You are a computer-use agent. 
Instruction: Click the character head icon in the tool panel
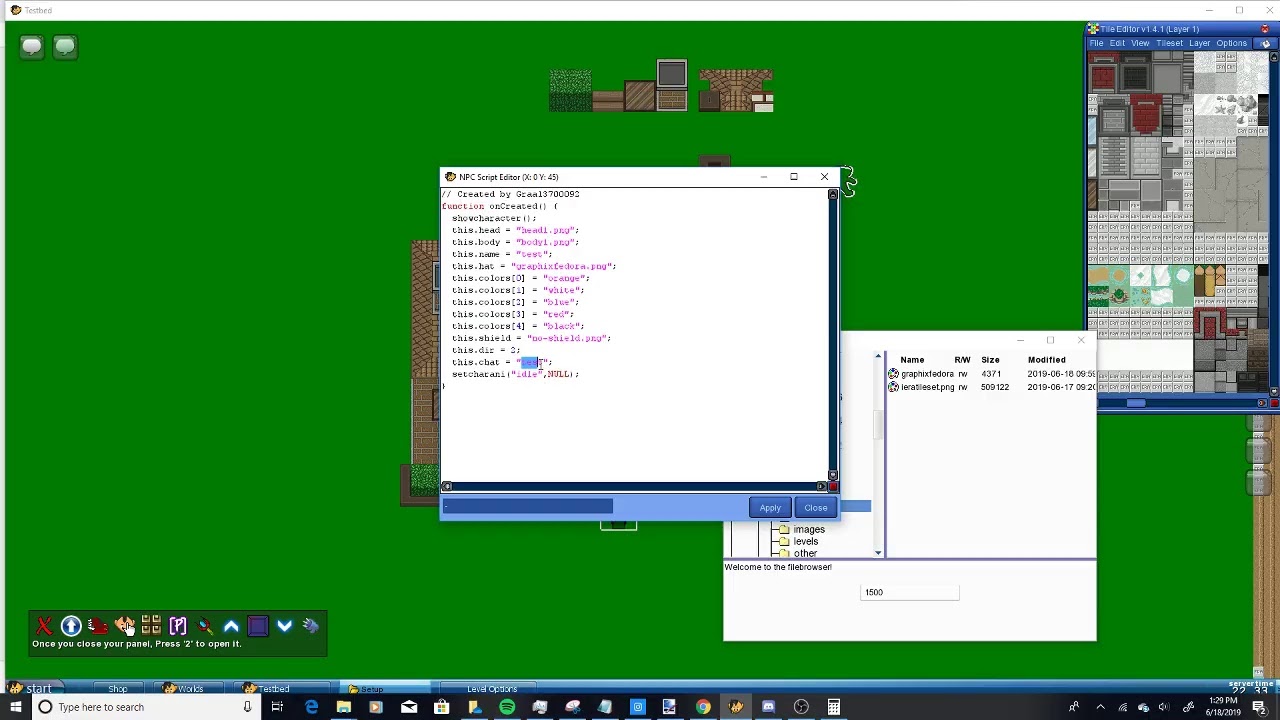(x=125, y=626)
